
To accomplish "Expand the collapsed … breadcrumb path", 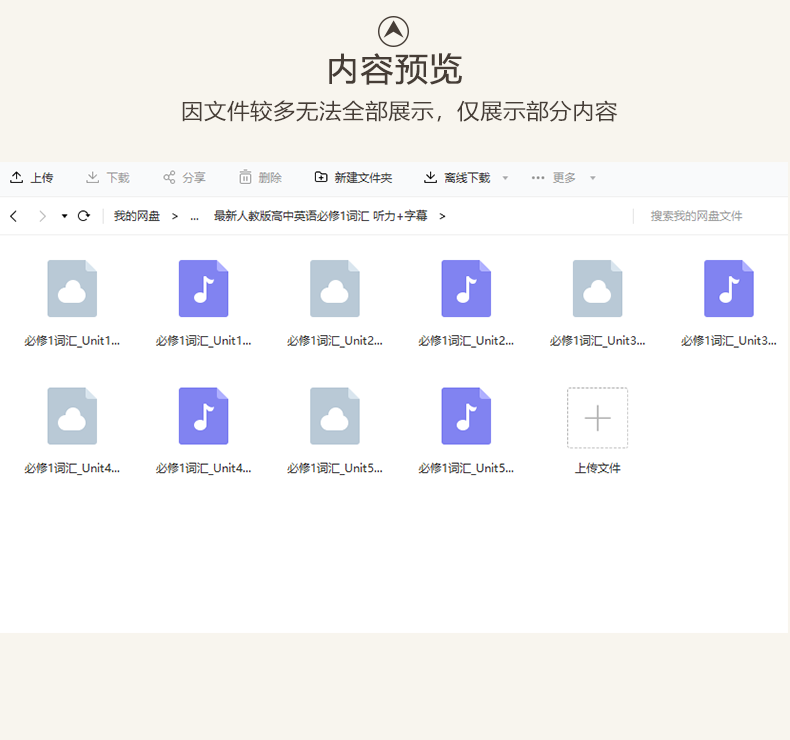I will pyautogui.click(x=194, y=217).
